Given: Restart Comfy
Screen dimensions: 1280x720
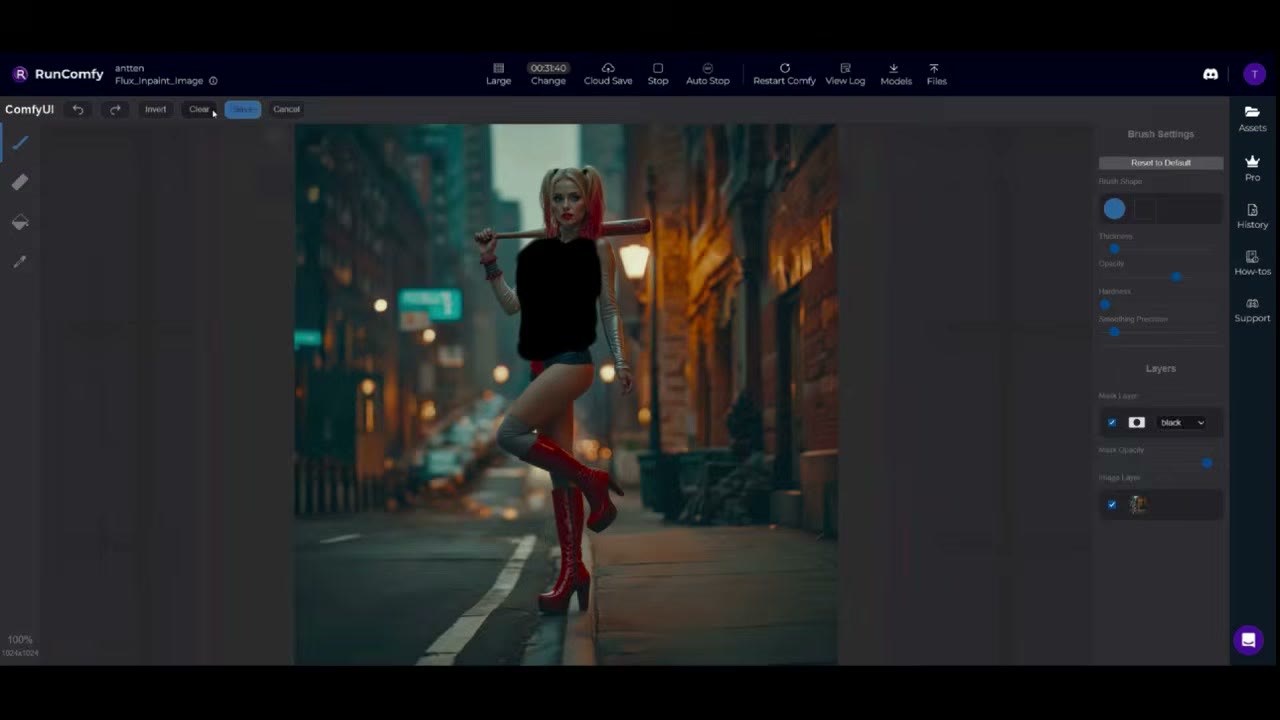Looking at the screenshot, I should click(x=784, y=74).
